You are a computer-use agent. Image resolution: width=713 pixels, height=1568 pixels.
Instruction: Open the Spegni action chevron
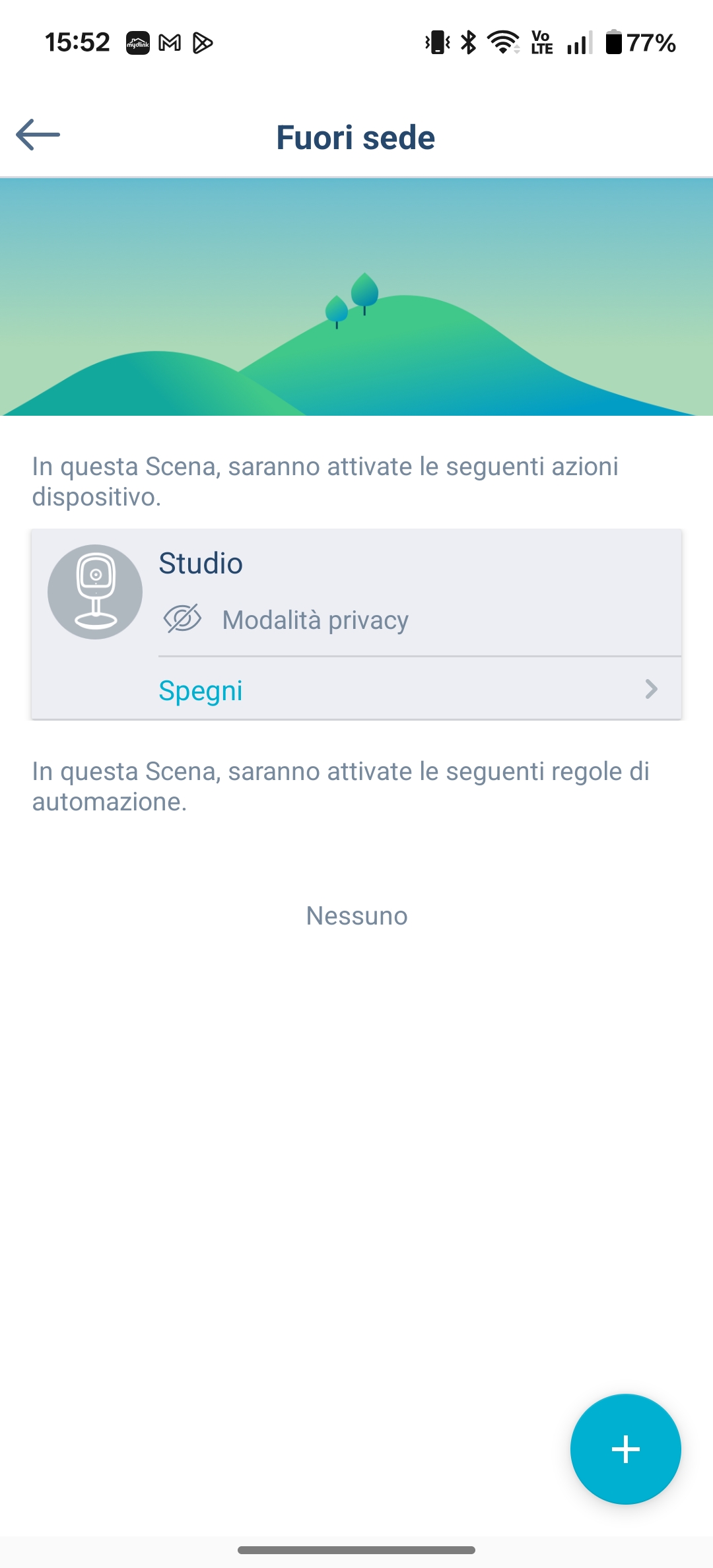click(651, 689)
